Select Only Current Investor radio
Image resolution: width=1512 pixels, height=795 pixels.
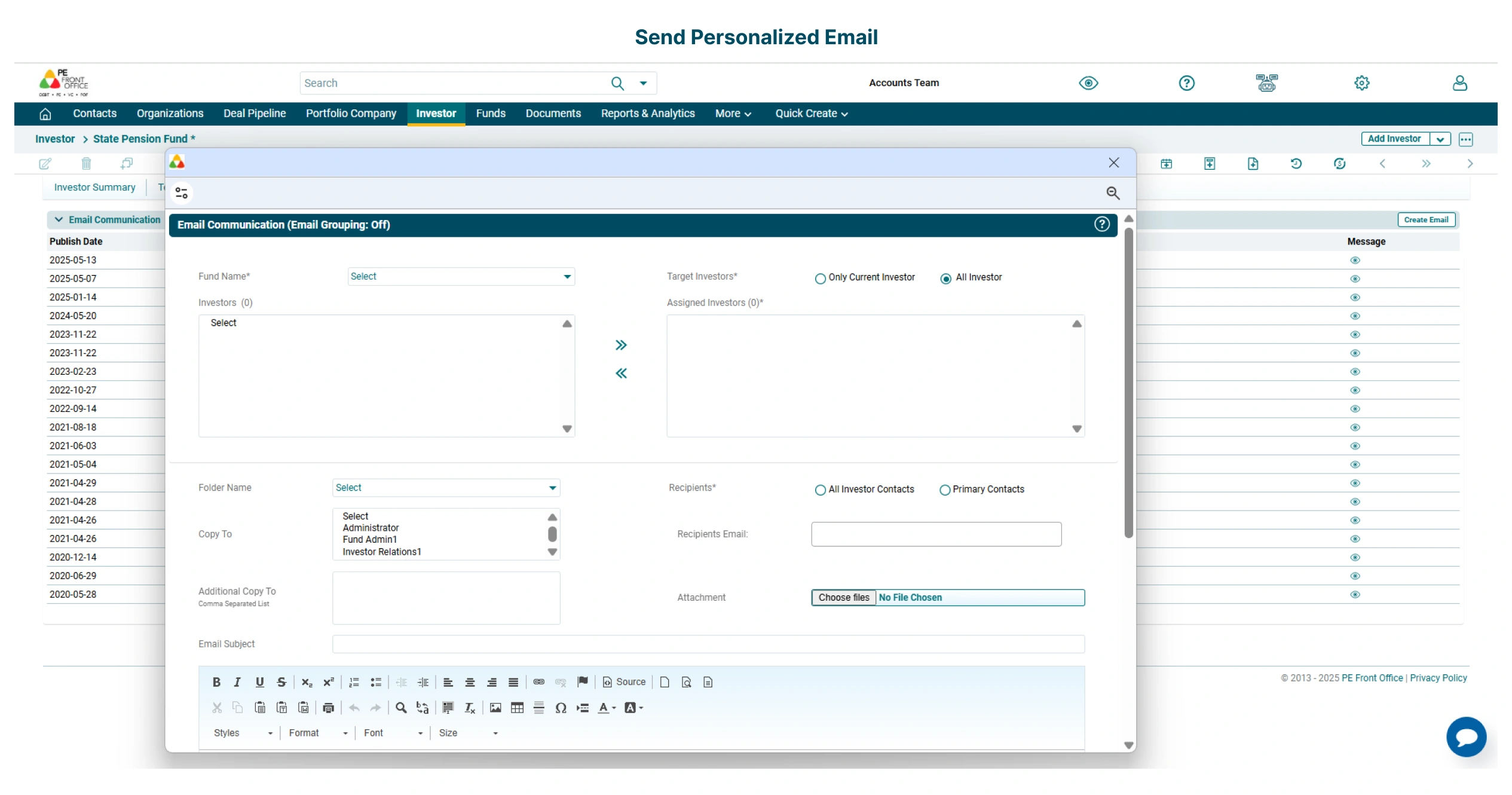820,278
